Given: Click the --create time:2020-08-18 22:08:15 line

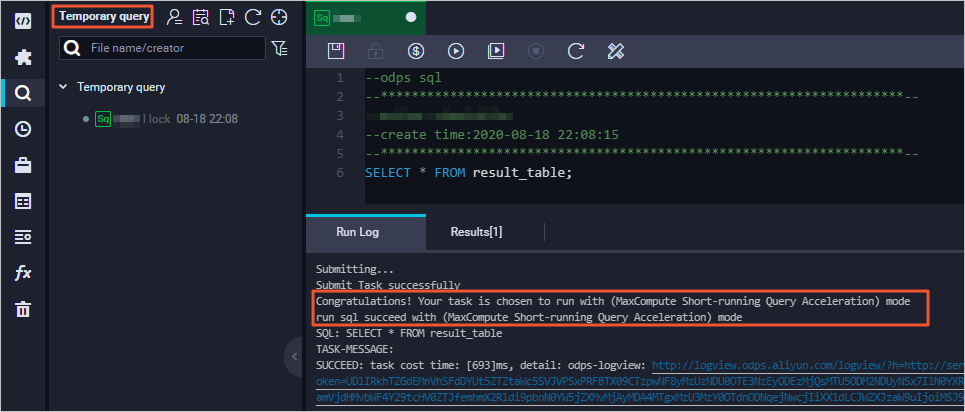Looking at the screenshot, I should 492,135.
